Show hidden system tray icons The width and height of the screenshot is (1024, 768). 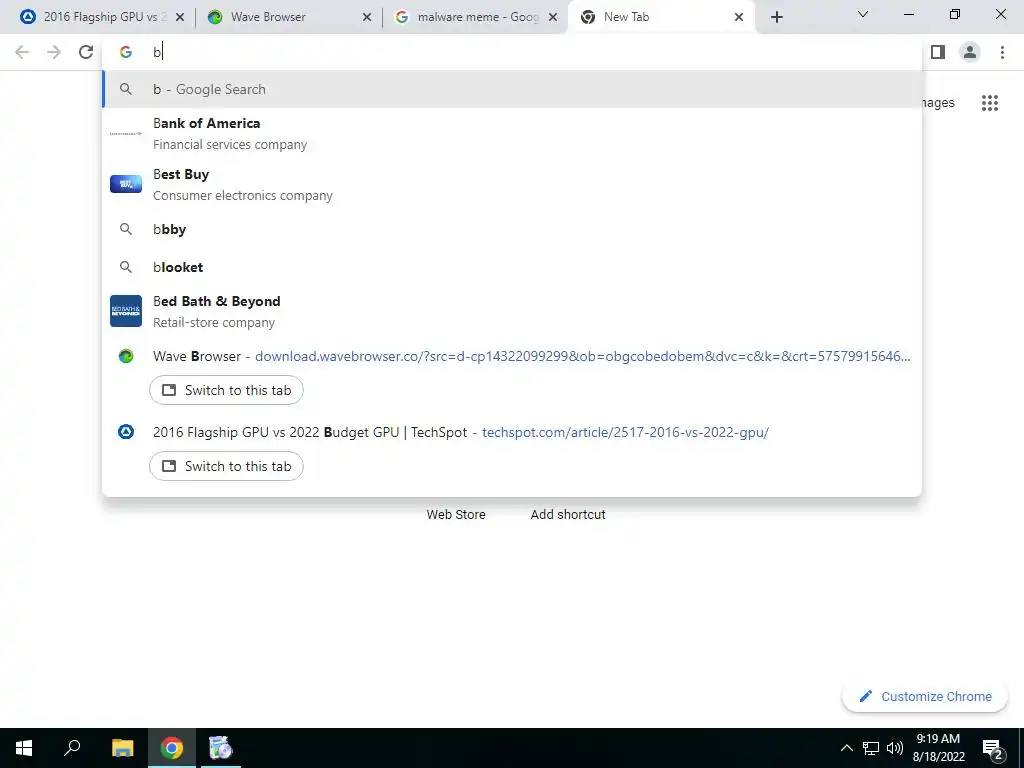[x=846, y=748]
